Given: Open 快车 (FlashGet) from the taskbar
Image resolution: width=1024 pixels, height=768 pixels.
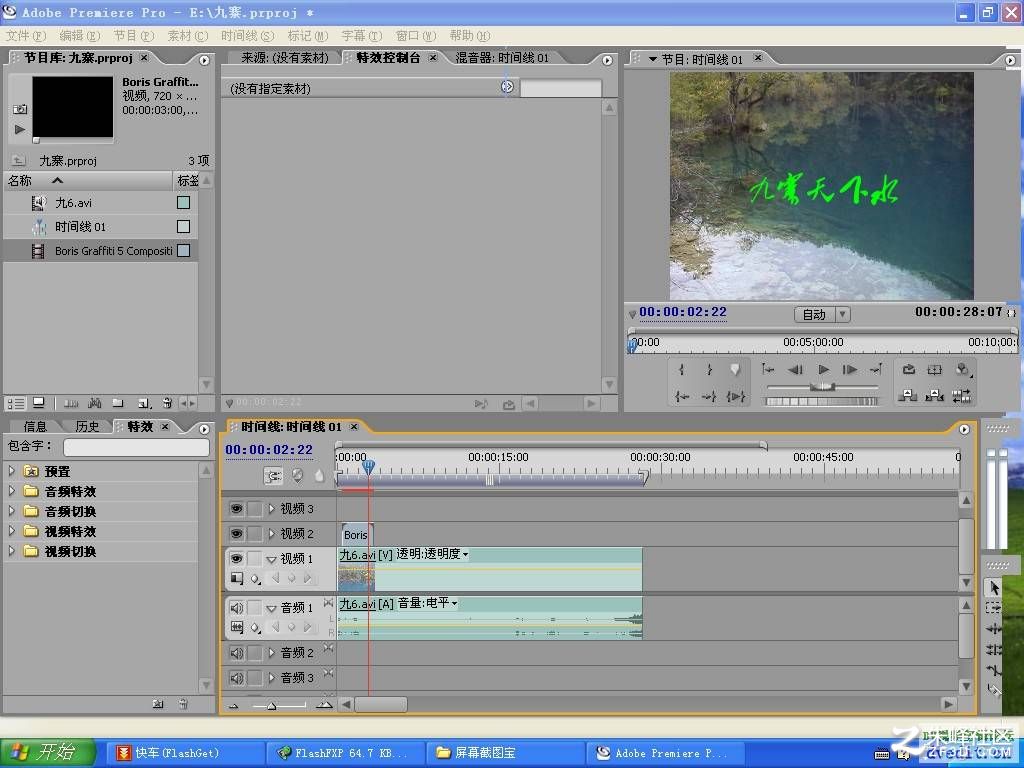Looking at the screenshot, I should coord(185,753).
